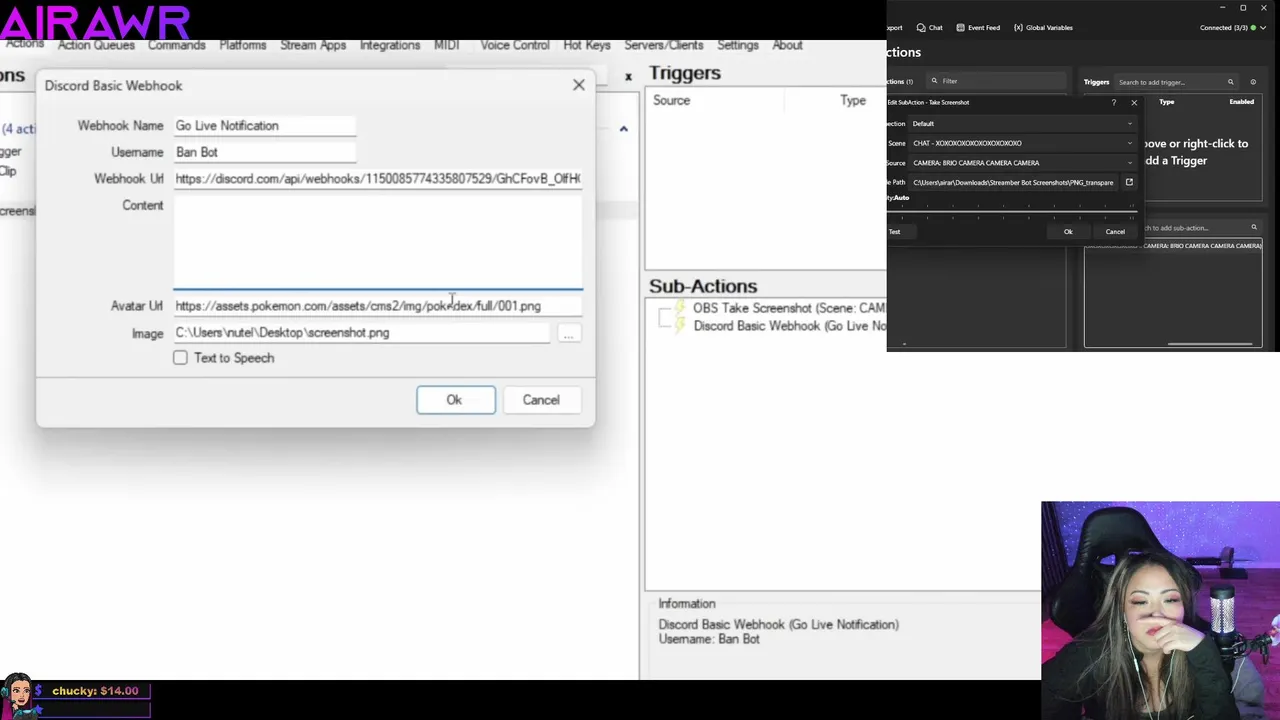Open the Servers/Clients tab
Image resolution: width=1280 pixels, height=720 pixels.
click(664, 45)
